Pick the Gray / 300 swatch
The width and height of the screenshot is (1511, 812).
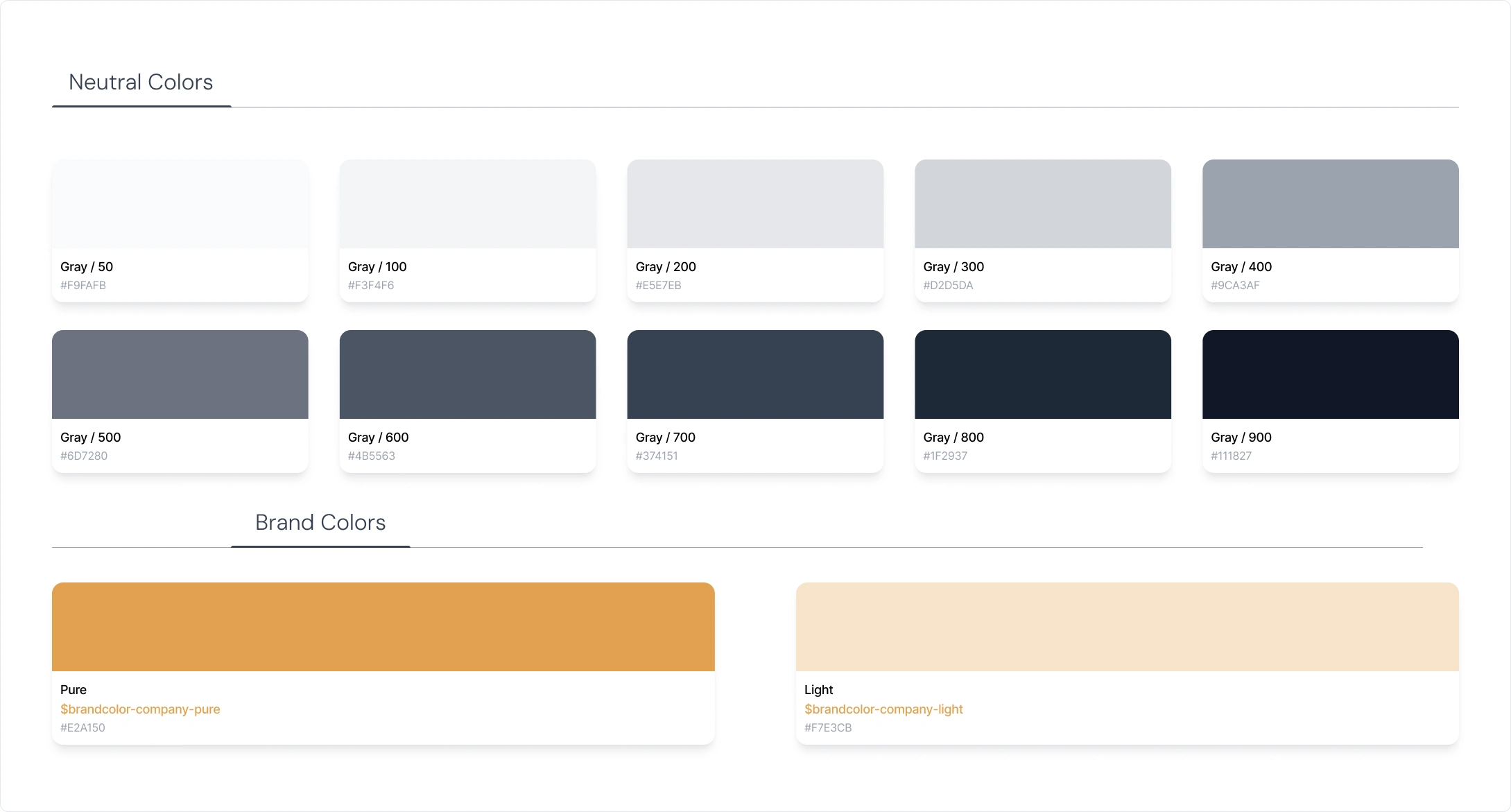(1043, 204)
